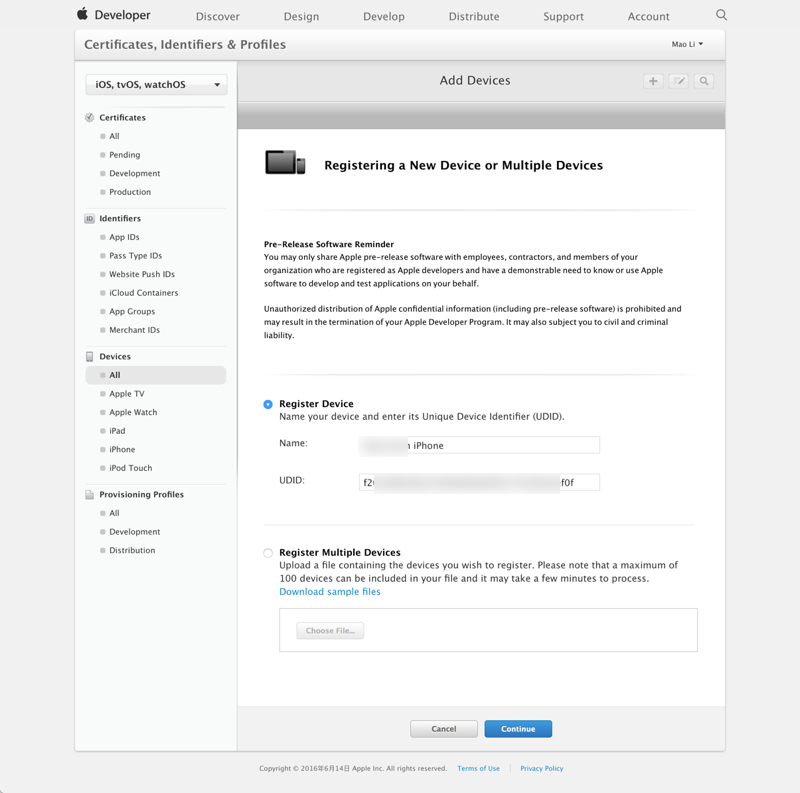Select Merchant IDs
The height and width of the screenshot is (793, 800).
coord(134,330)
